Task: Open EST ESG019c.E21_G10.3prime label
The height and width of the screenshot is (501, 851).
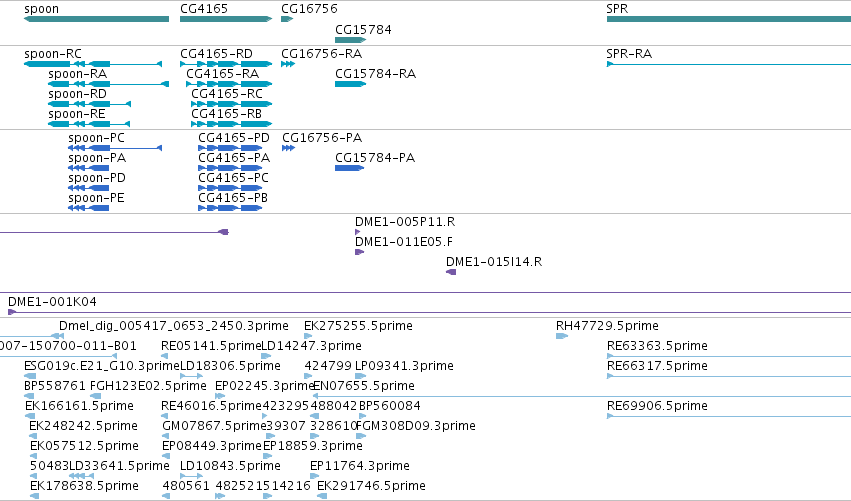Action: [101, 366]
